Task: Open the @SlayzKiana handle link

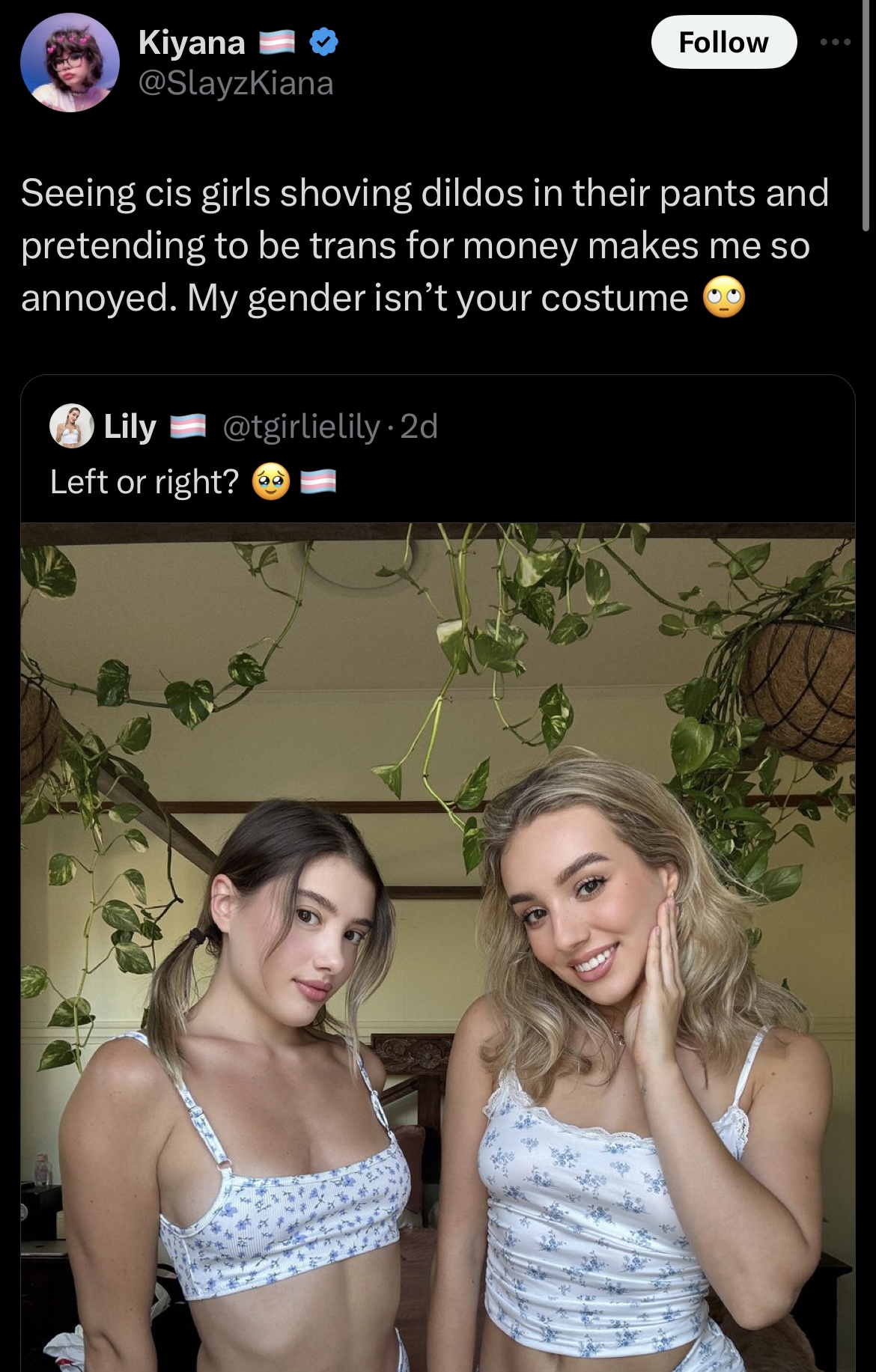Action: [236, 82]
